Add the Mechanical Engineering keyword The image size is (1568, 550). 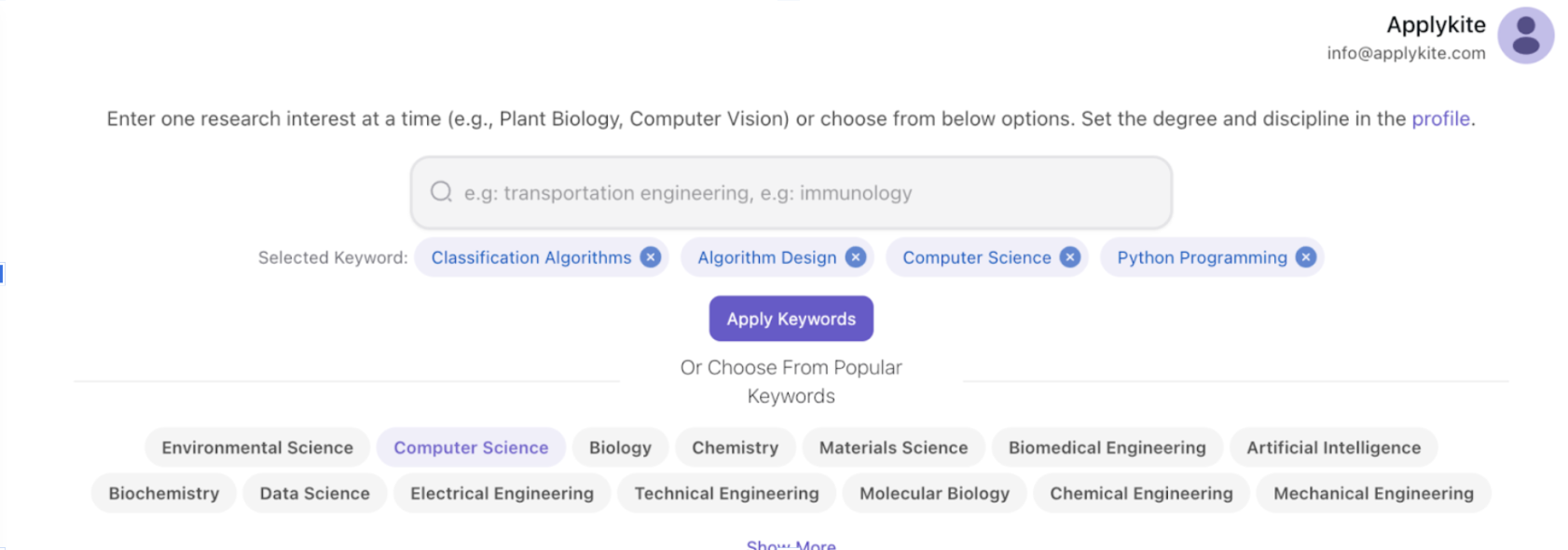[1373, 493]
